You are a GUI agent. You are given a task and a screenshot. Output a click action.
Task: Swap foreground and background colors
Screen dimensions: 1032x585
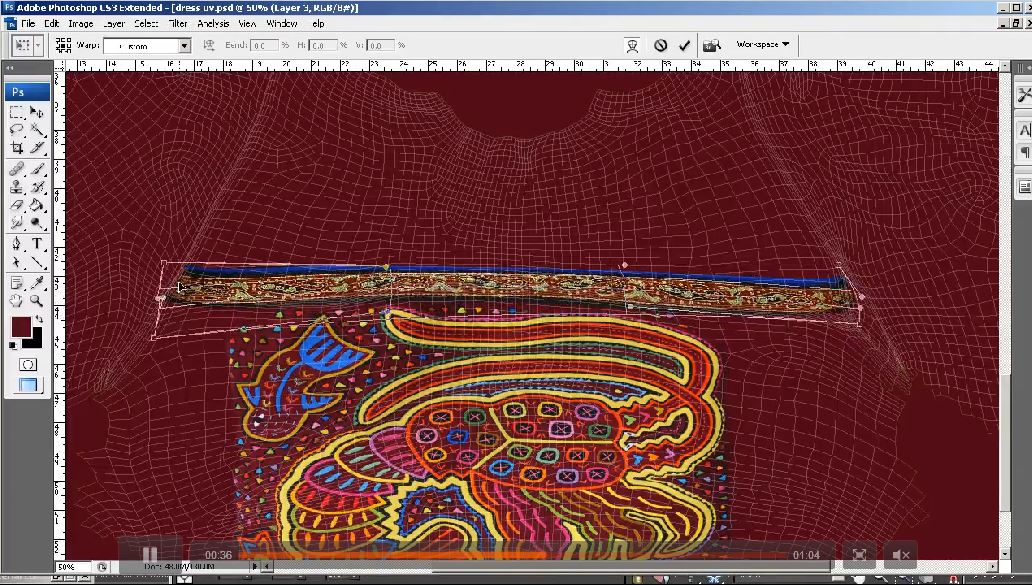(x=39, y=319)
